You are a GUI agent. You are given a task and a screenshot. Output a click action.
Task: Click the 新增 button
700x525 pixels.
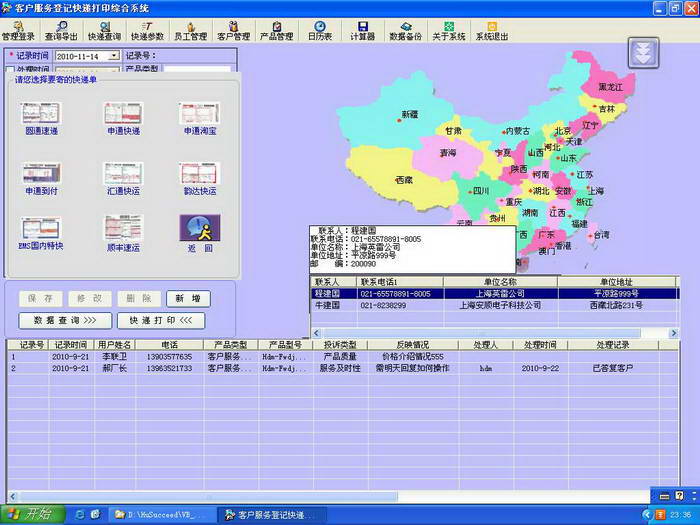pos(188,299)
